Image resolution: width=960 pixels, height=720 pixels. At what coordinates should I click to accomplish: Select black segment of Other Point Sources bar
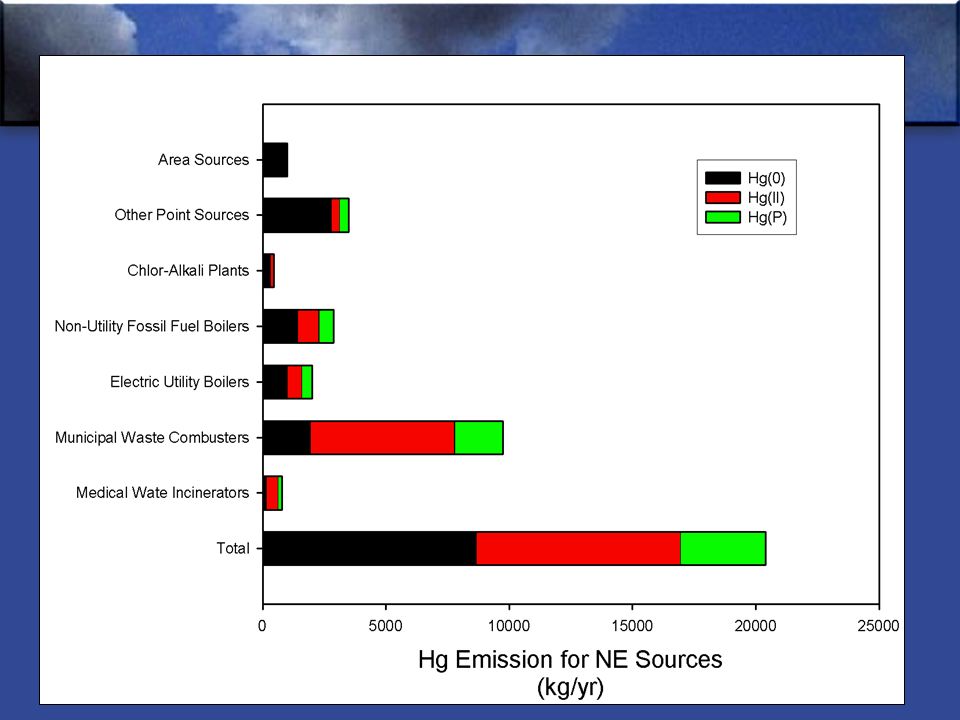coord(298,215)
